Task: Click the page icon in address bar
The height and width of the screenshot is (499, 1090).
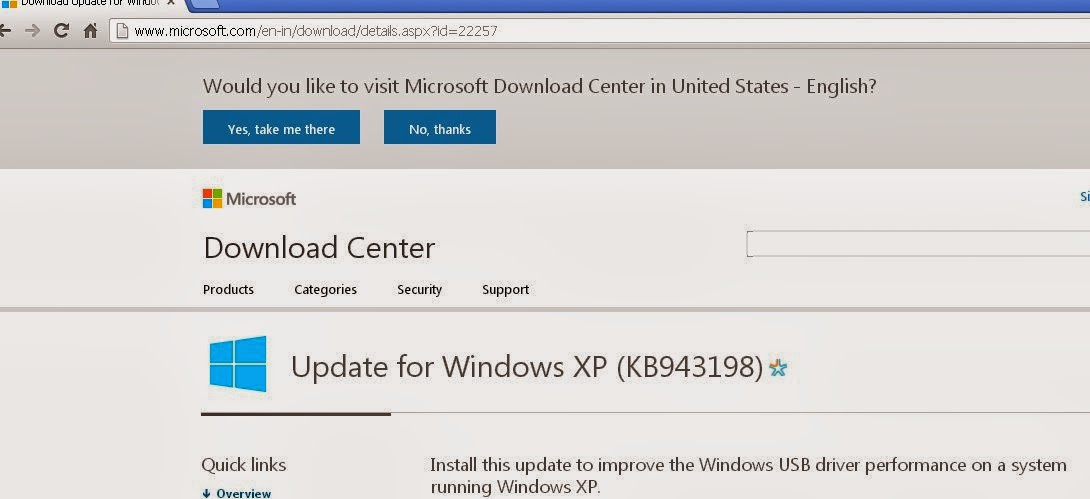Action: [x=122, y=31]
